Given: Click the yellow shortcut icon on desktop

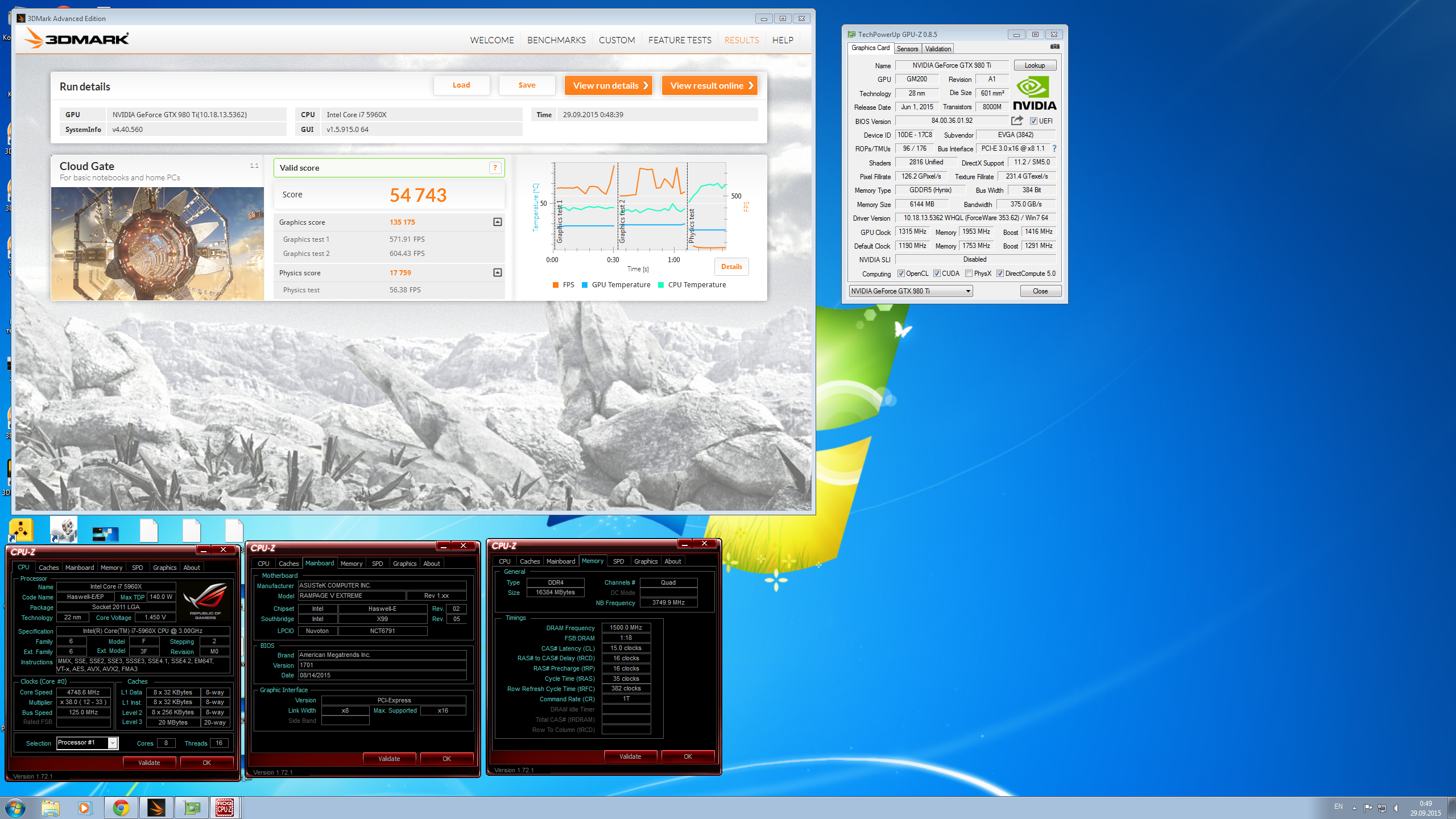Looking at the screenshot, I should tap(21, 530).
